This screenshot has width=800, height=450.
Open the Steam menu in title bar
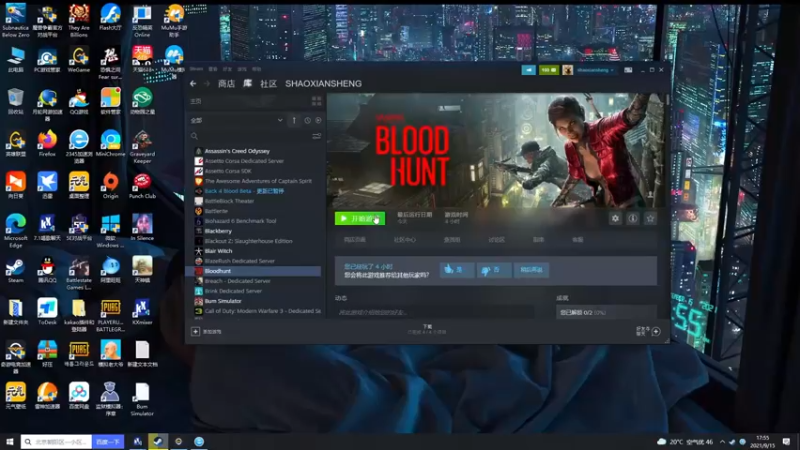click(196, 69)
